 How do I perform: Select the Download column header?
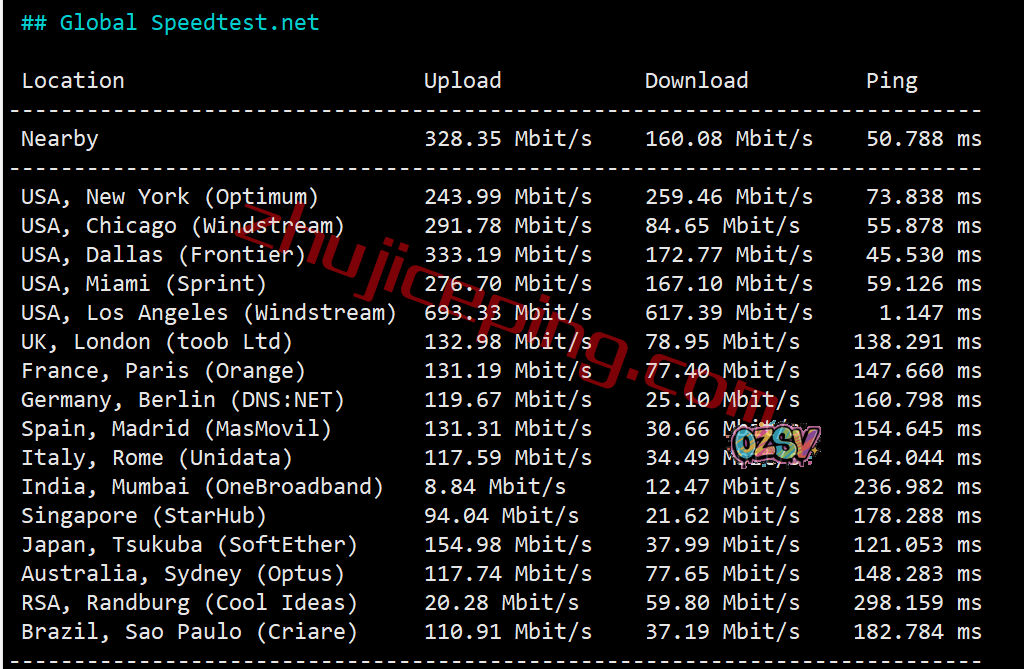pos(696,80)
